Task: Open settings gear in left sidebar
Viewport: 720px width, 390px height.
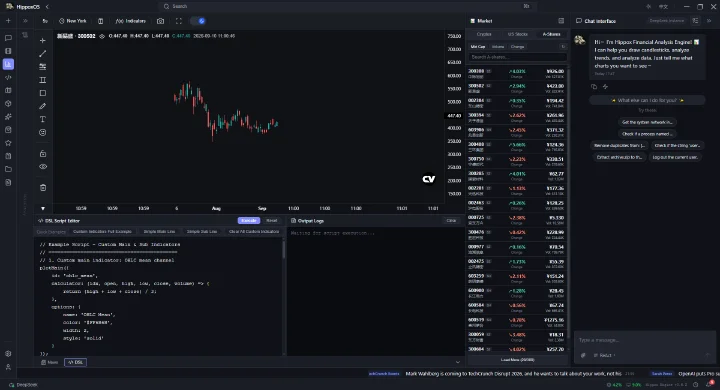Action: pos(8,354)
